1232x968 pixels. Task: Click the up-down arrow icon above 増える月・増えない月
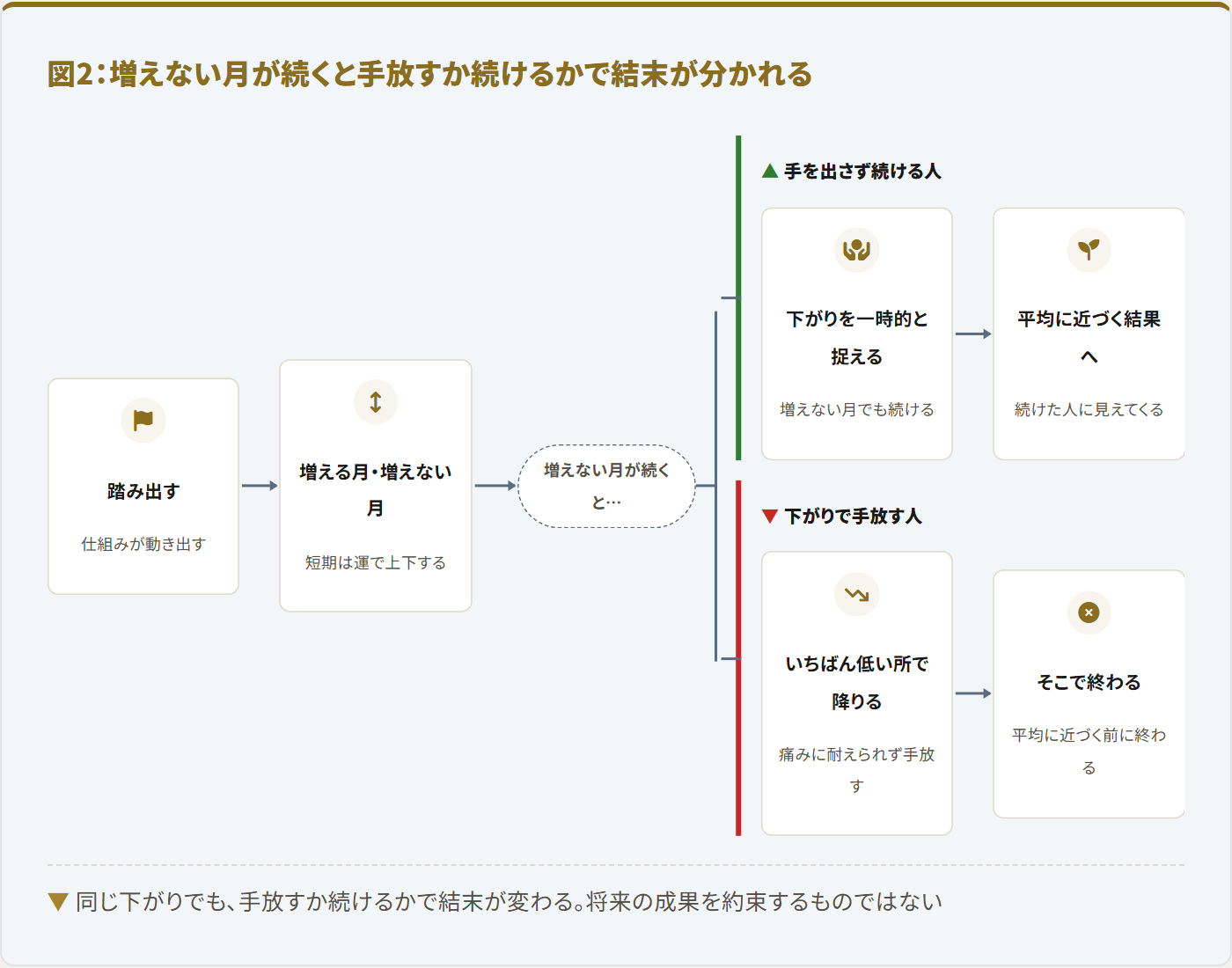click(376, 402)
